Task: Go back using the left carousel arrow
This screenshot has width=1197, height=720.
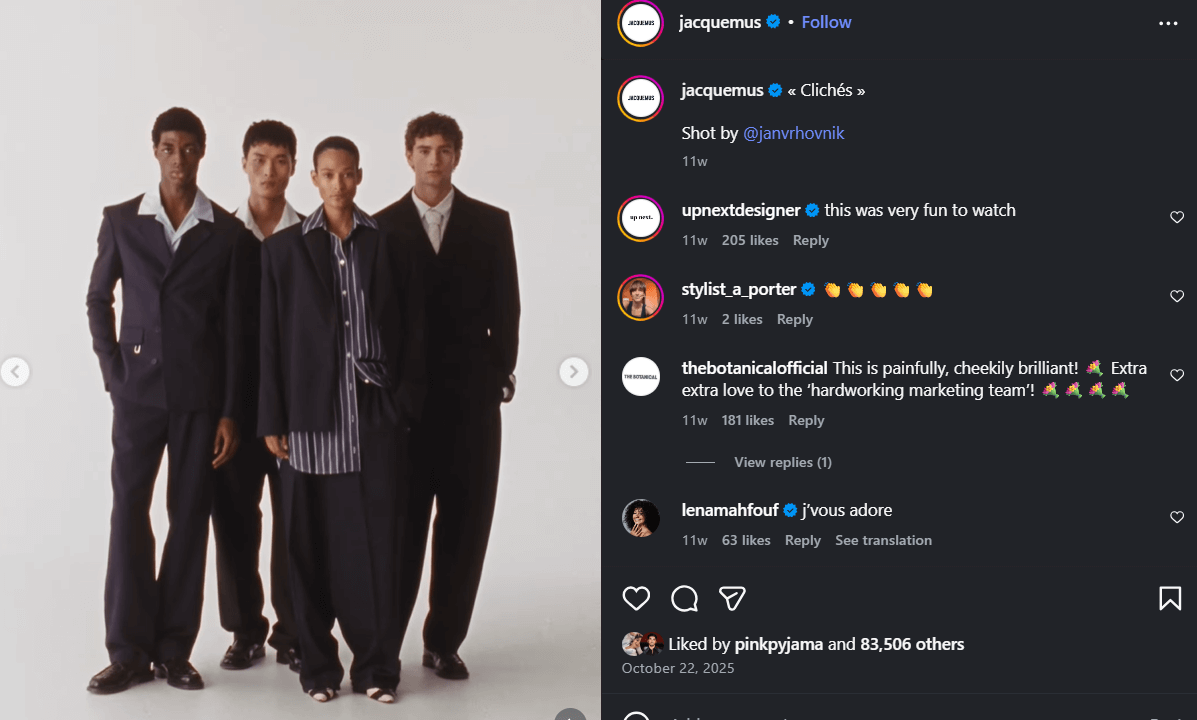Action: pyautogui.click(x=16, y=371)
